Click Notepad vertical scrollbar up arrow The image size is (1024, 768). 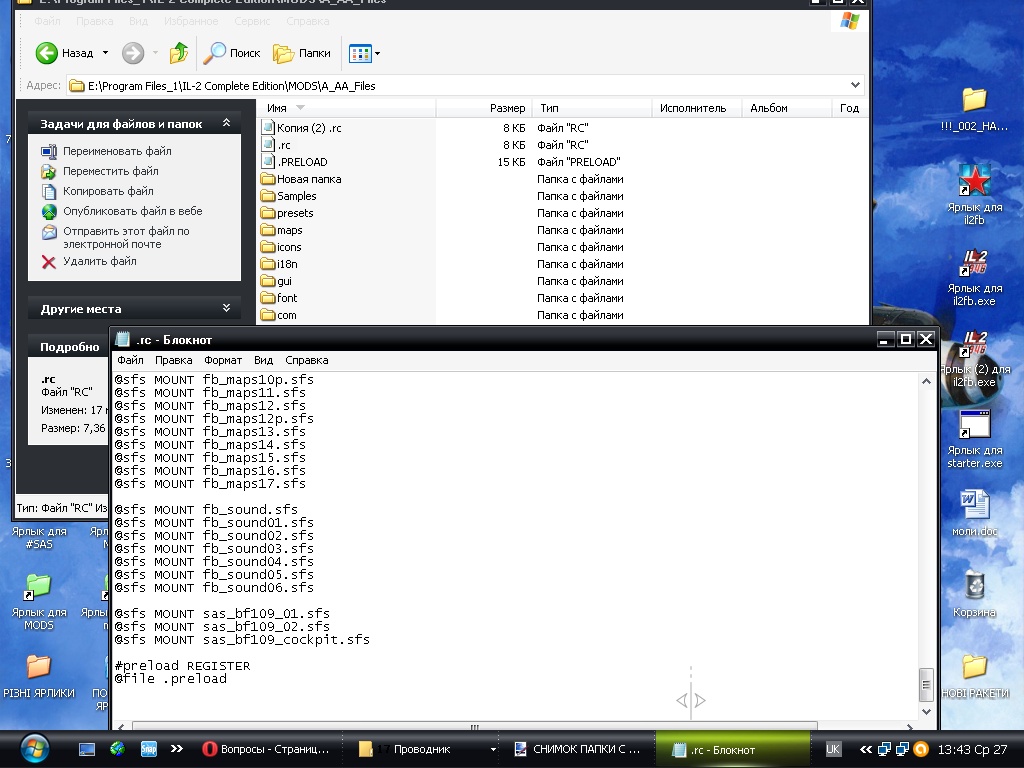coord(926,381)
